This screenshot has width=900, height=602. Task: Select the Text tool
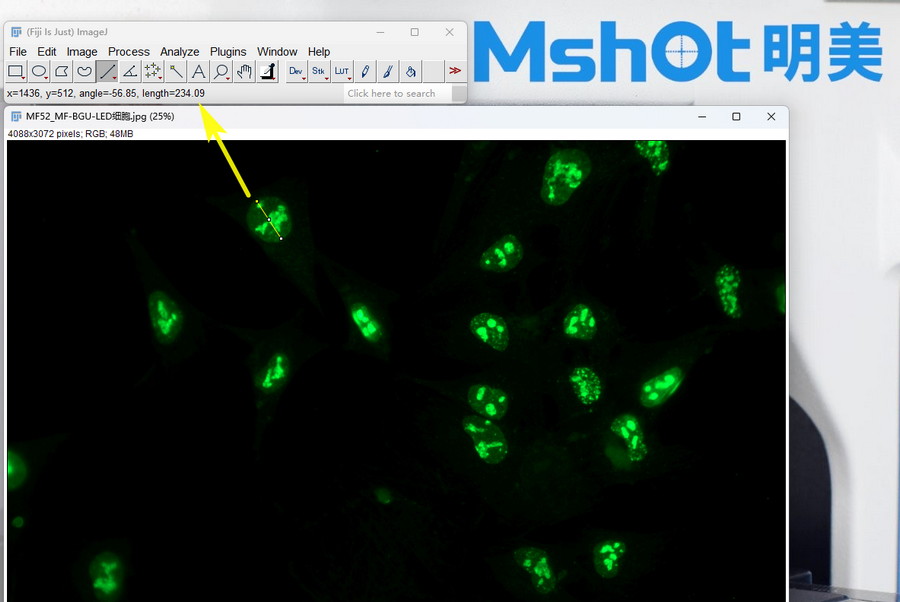(x=198, y=71)
